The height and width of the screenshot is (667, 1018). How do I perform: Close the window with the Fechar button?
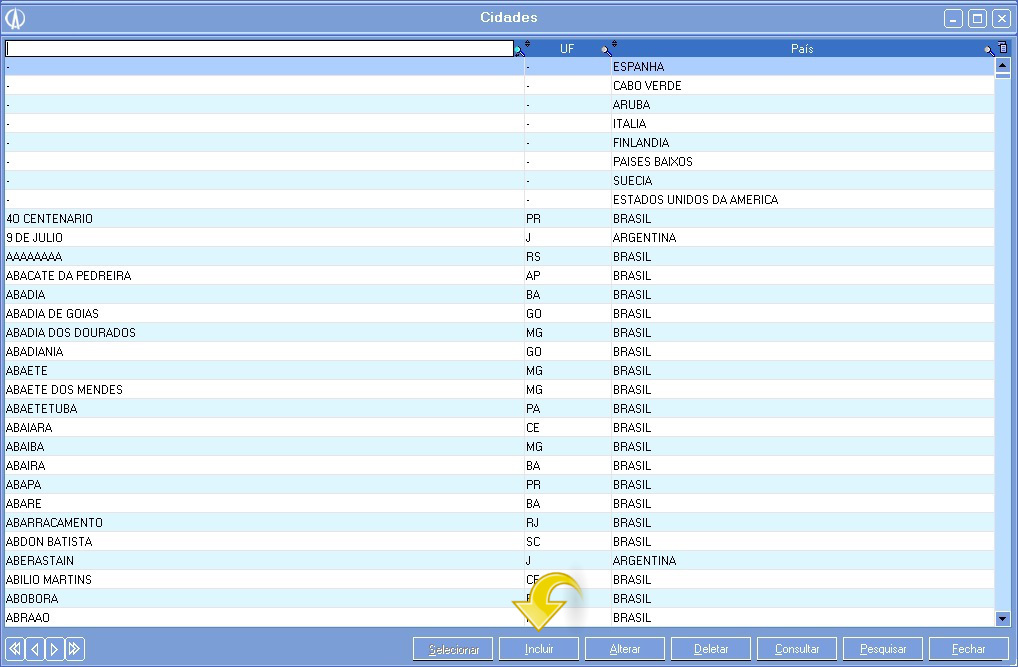[968, 649]
